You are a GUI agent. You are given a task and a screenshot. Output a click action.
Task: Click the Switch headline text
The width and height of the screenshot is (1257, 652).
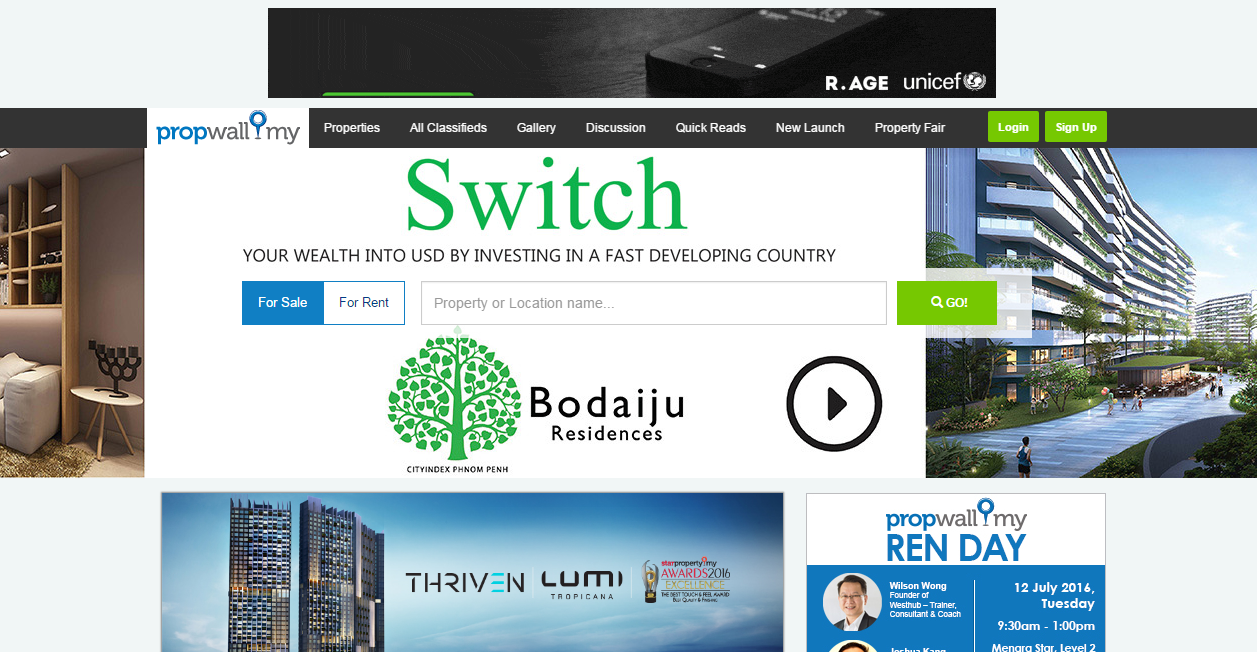[547, 194]
